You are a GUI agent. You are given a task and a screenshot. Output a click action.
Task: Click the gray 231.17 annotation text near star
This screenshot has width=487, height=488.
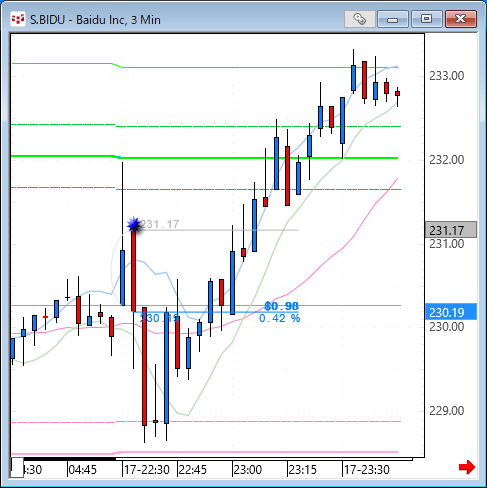coord(159,224)
